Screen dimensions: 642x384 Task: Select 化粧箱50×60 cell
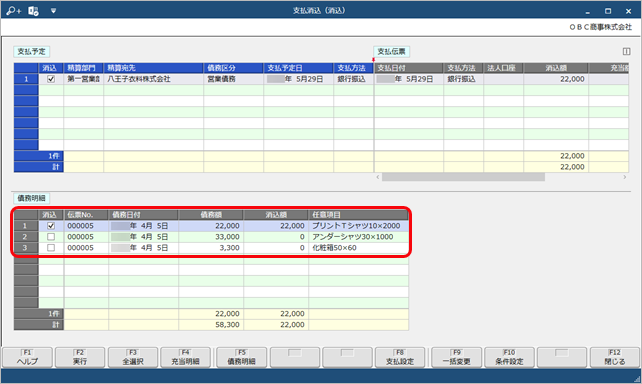coord(358,248)
